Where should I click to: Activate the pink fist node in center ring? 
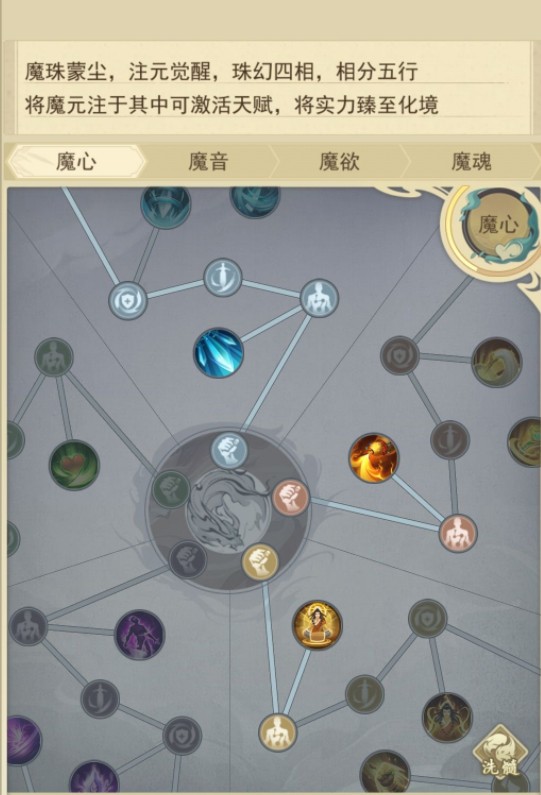pos(291,497)
